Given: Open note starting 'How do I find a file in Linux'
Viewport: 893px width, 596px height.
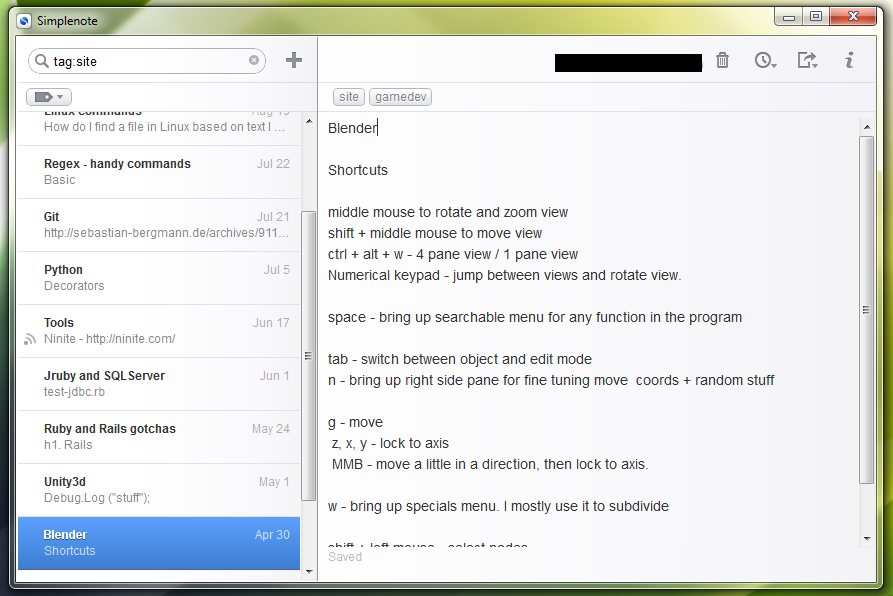Looking at the screenshot, I should 159,128.
